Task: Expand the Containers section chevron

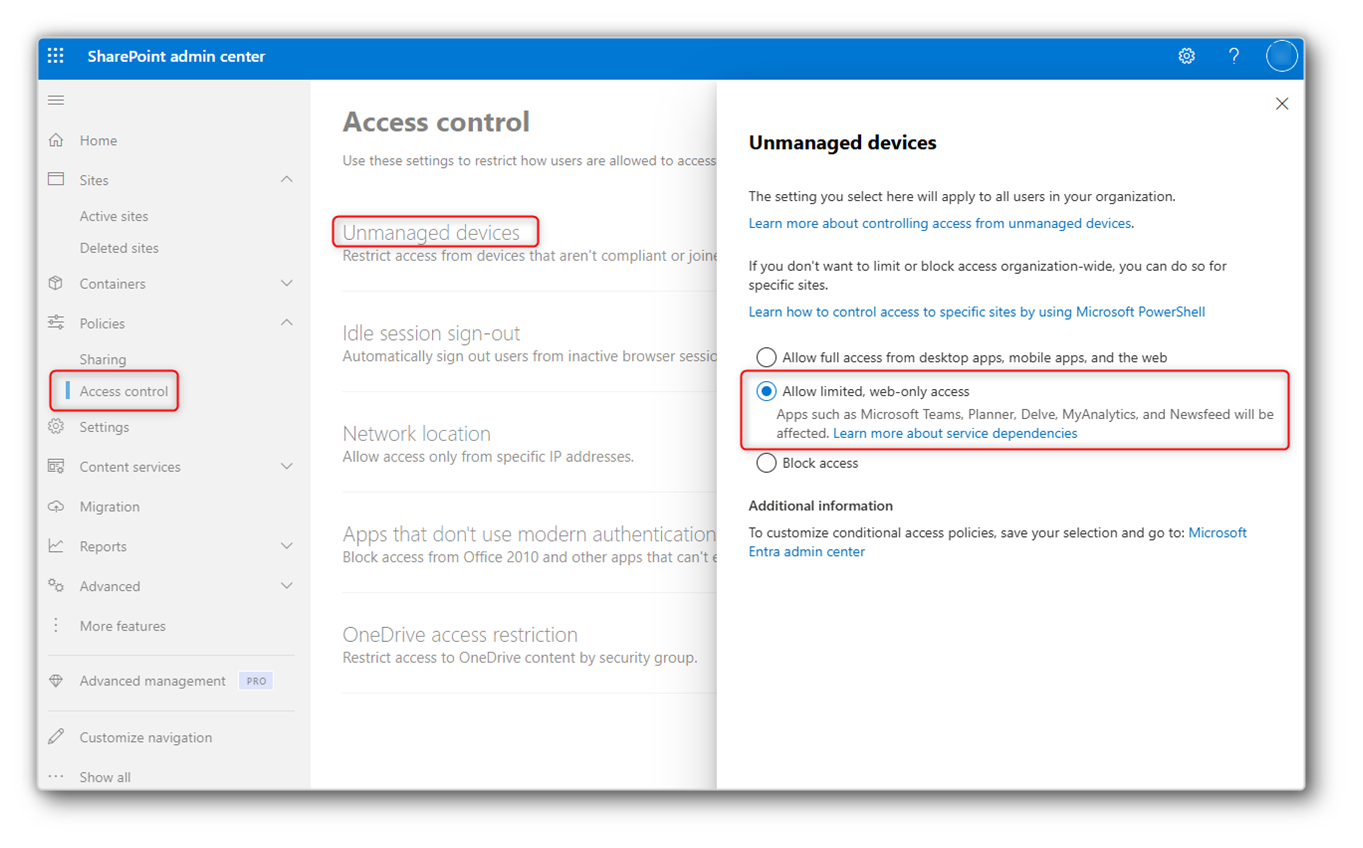Action: 287,284
